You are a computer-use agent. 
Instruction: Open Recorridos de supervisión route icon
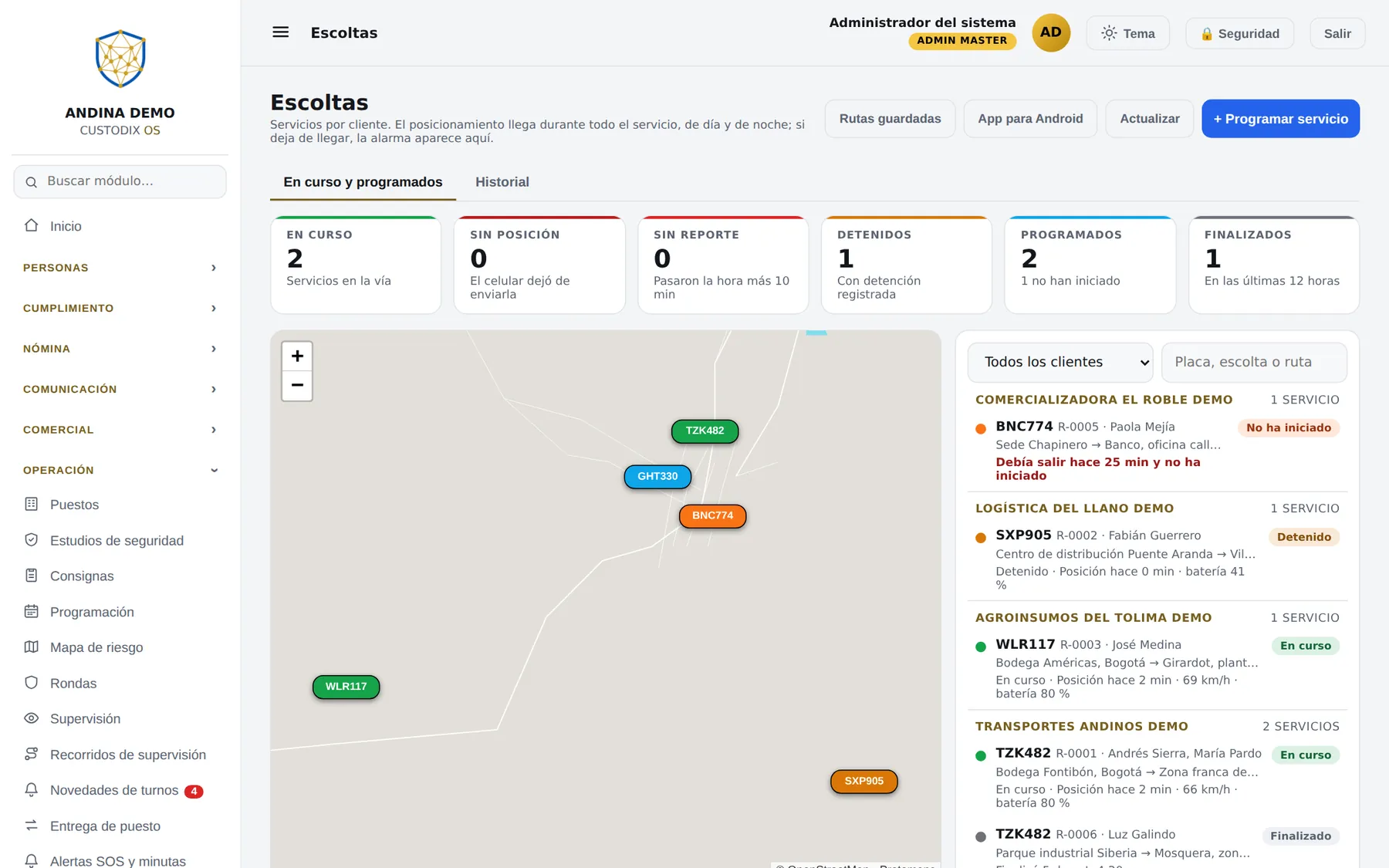click(32, 754)
